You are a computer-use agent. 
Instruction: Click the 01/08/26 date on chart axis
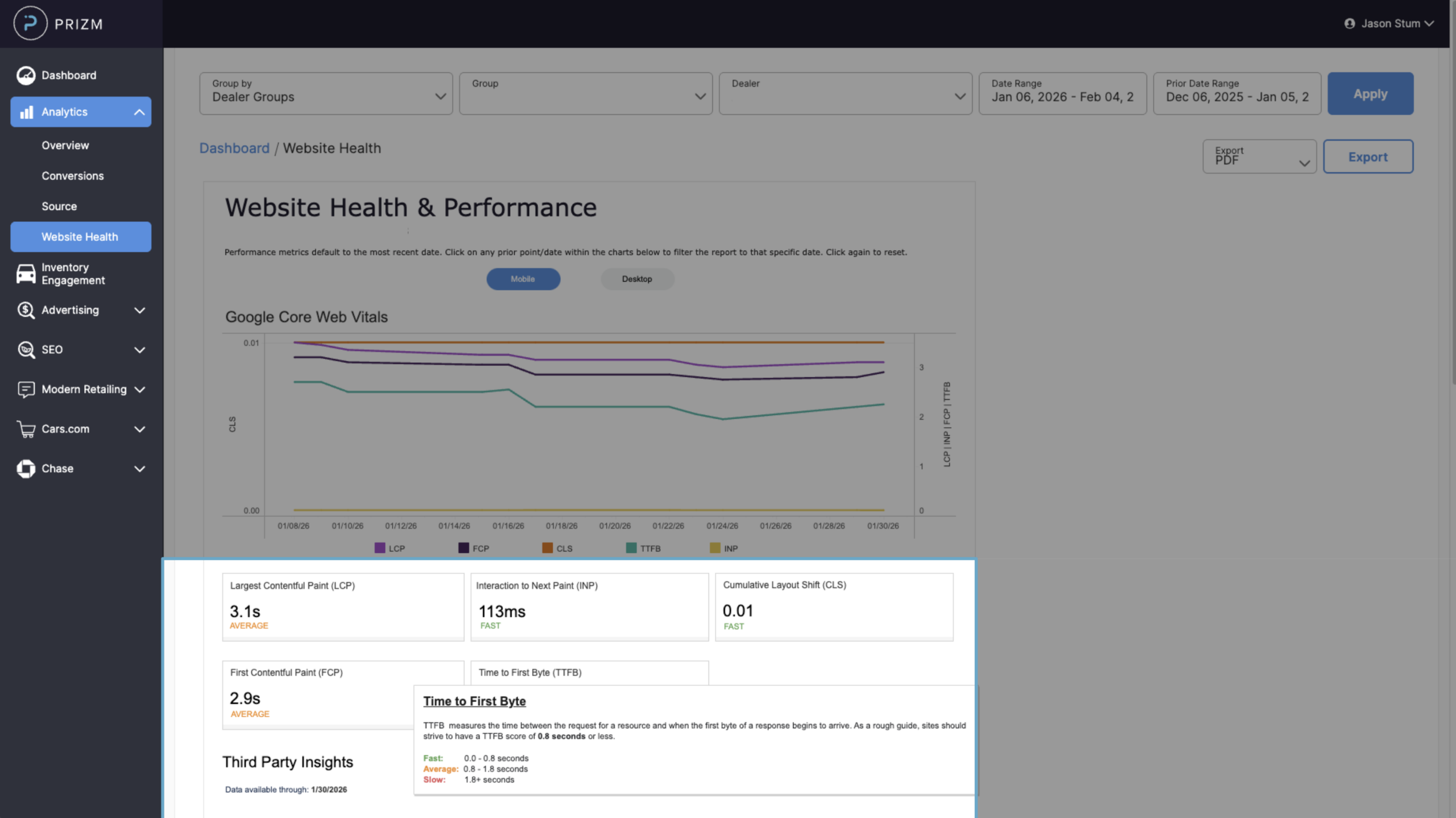pos(293,526)
